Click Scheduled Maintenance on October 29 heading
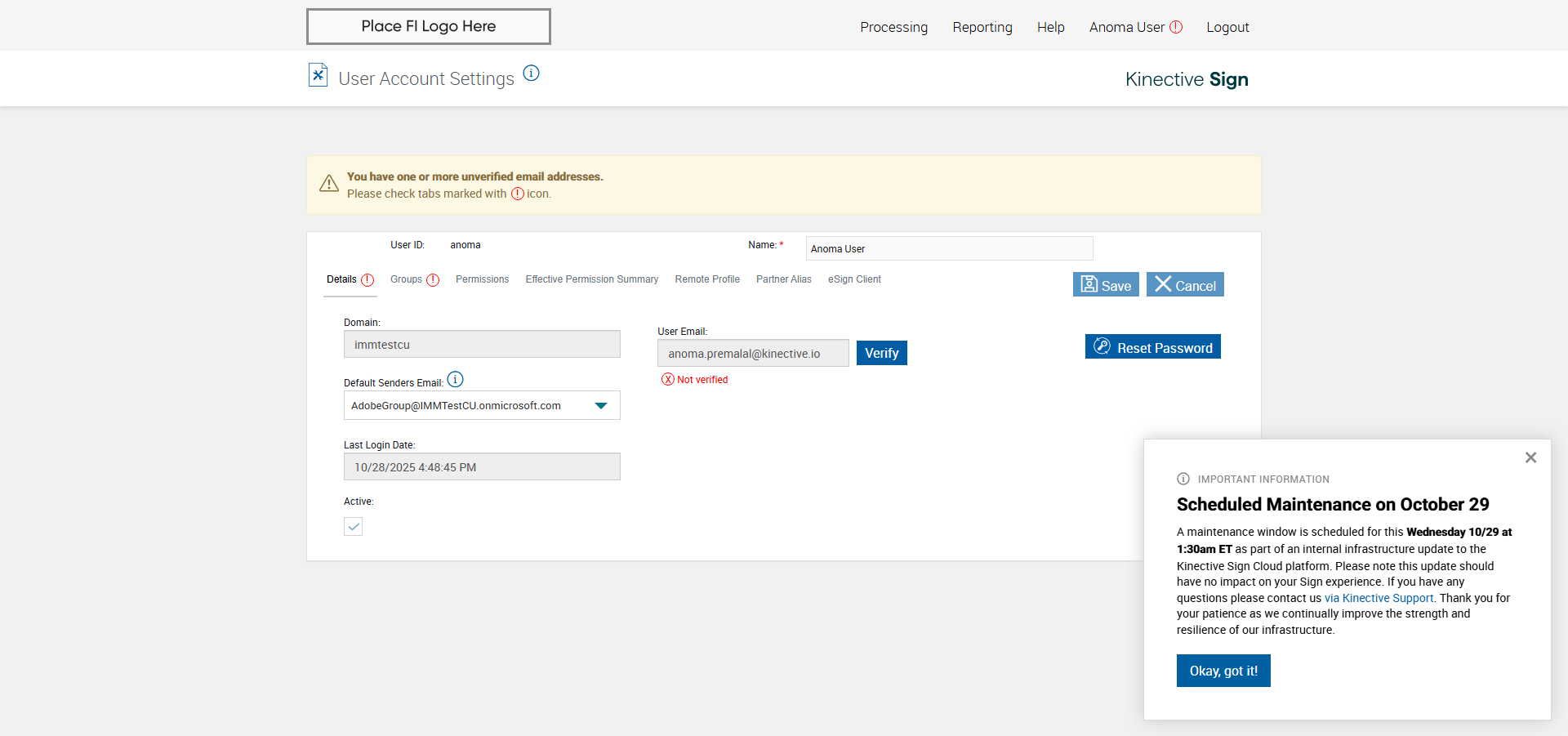 coord(1333,505)
